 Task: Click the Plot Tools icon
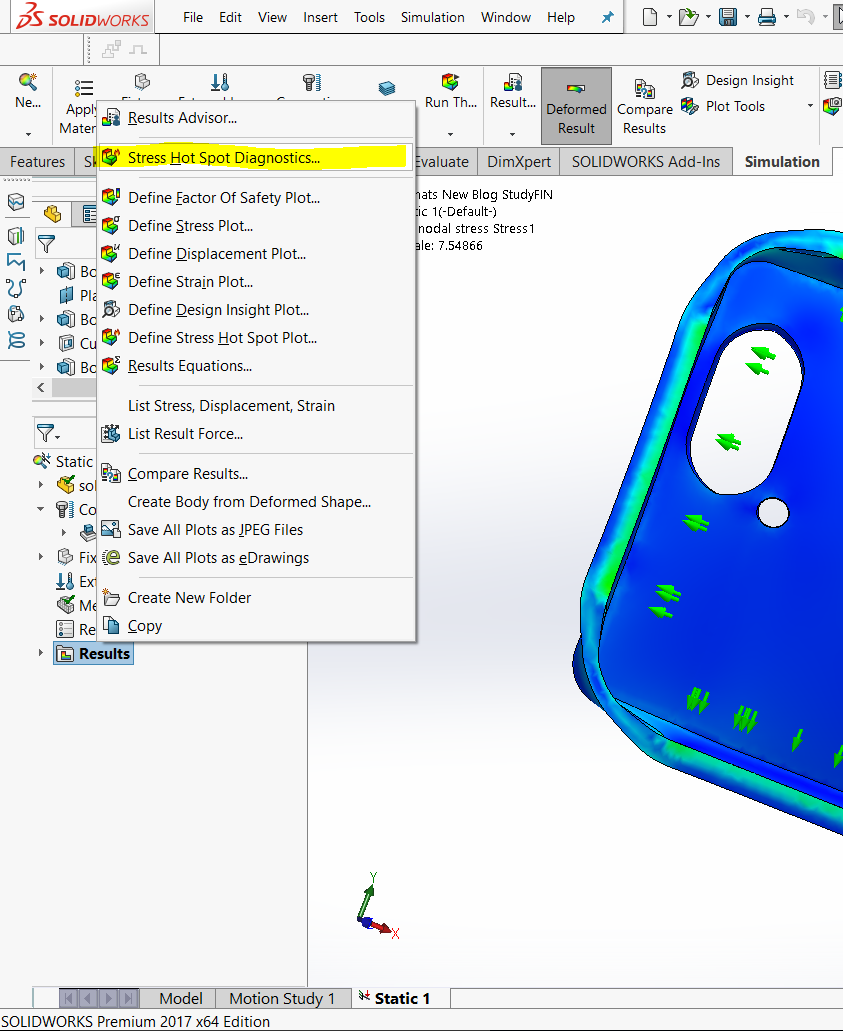click(x=690, y=106)
